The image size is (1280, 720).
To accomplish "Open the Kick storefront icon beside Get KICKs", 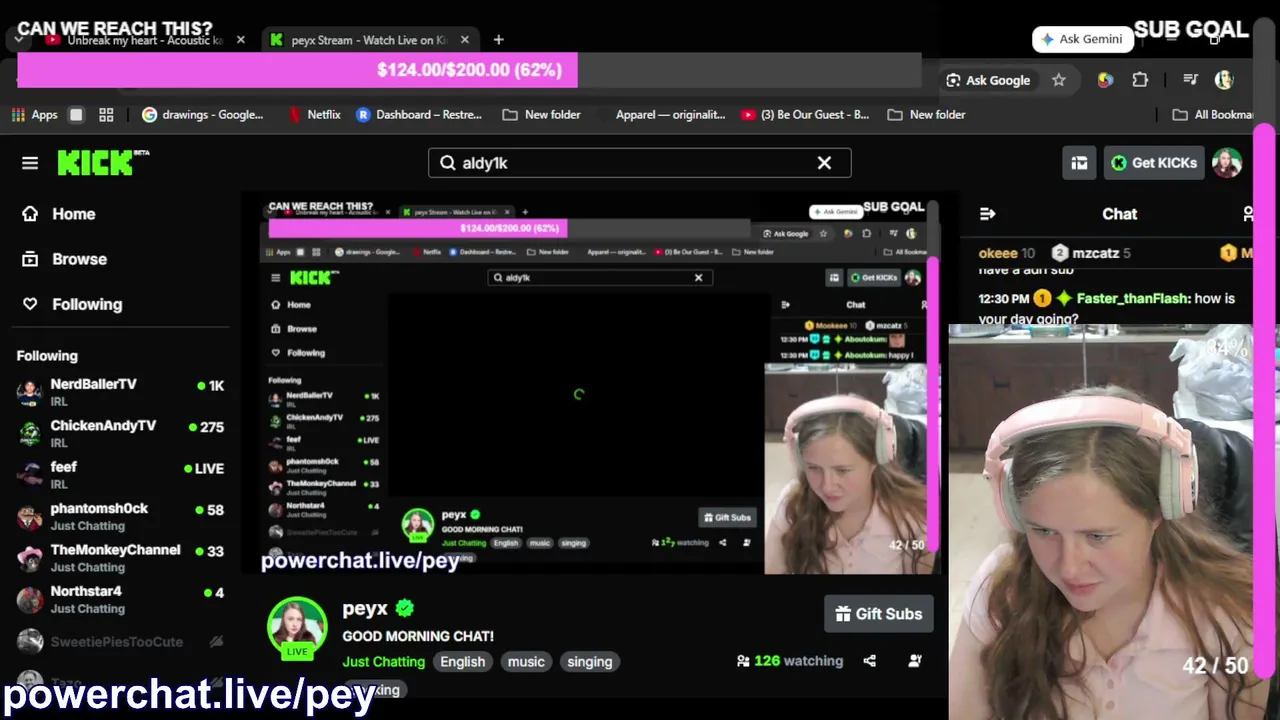I will point(1079,163).
